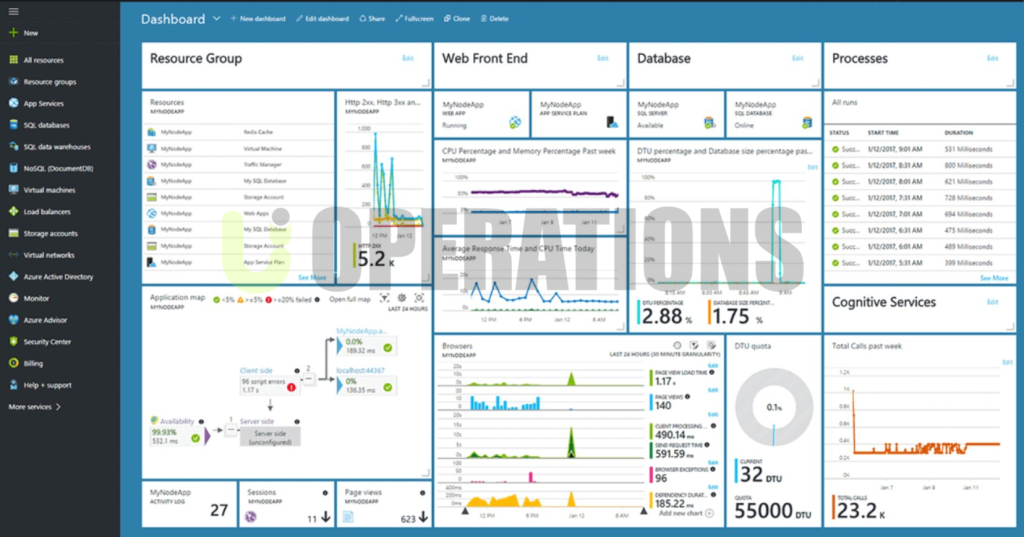Open Virtual networks icon
Image resolution: width=1024 pixels, height=537 pixels.
tap(13, 255)
